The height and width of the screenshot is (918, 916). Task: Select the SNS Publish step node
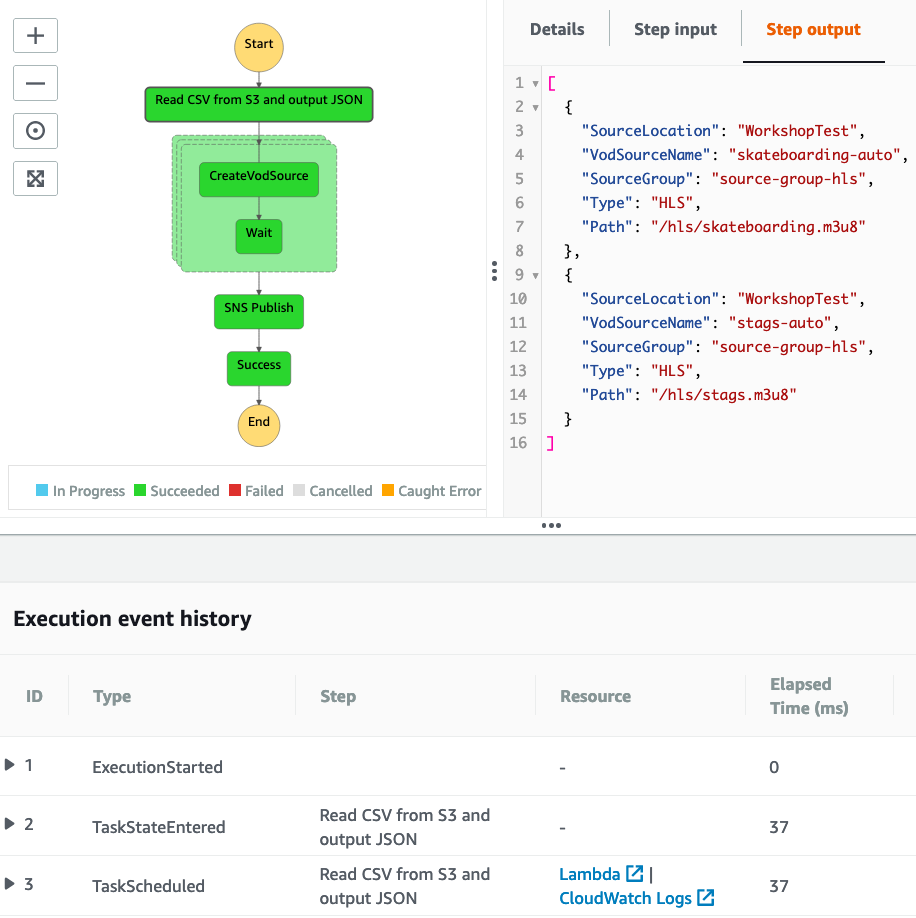tap(258, 311)
